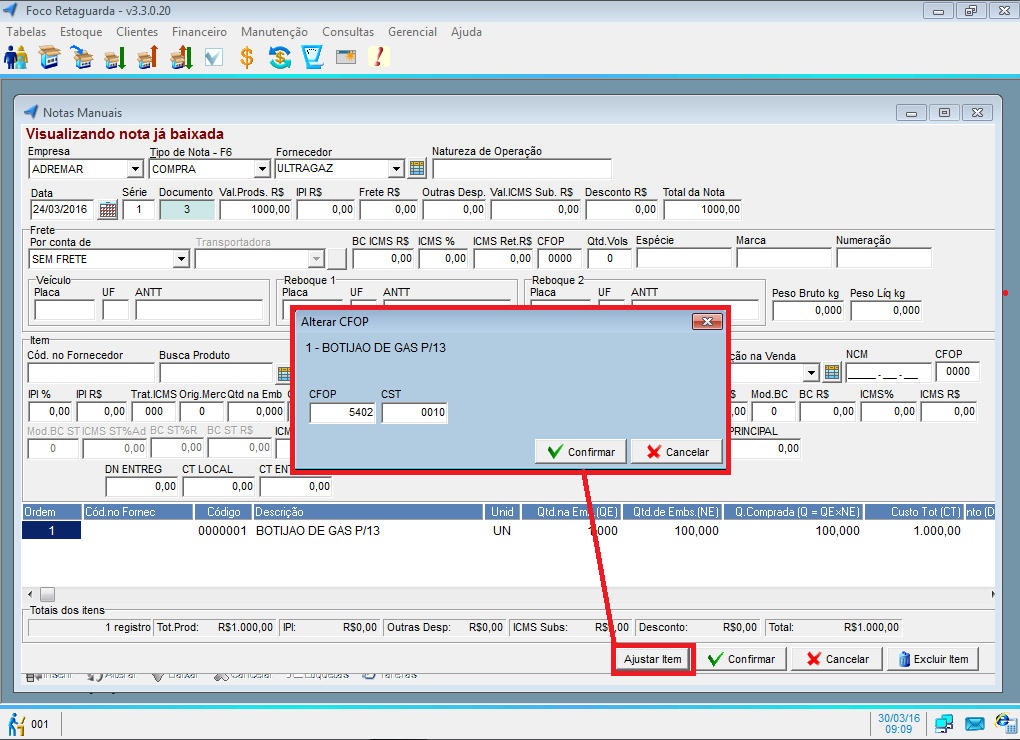Confirm the CFOP change in dialog
Viewport: 1020px width, 740px height.
click(x=581, y=452)
